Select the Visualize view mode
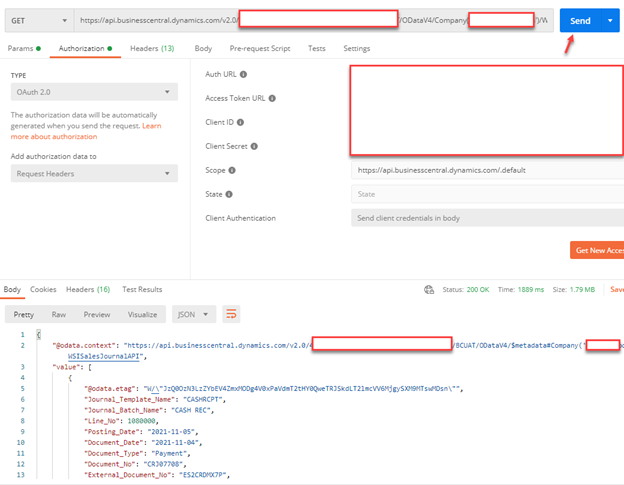624x485 pixels. coord(142,314)
